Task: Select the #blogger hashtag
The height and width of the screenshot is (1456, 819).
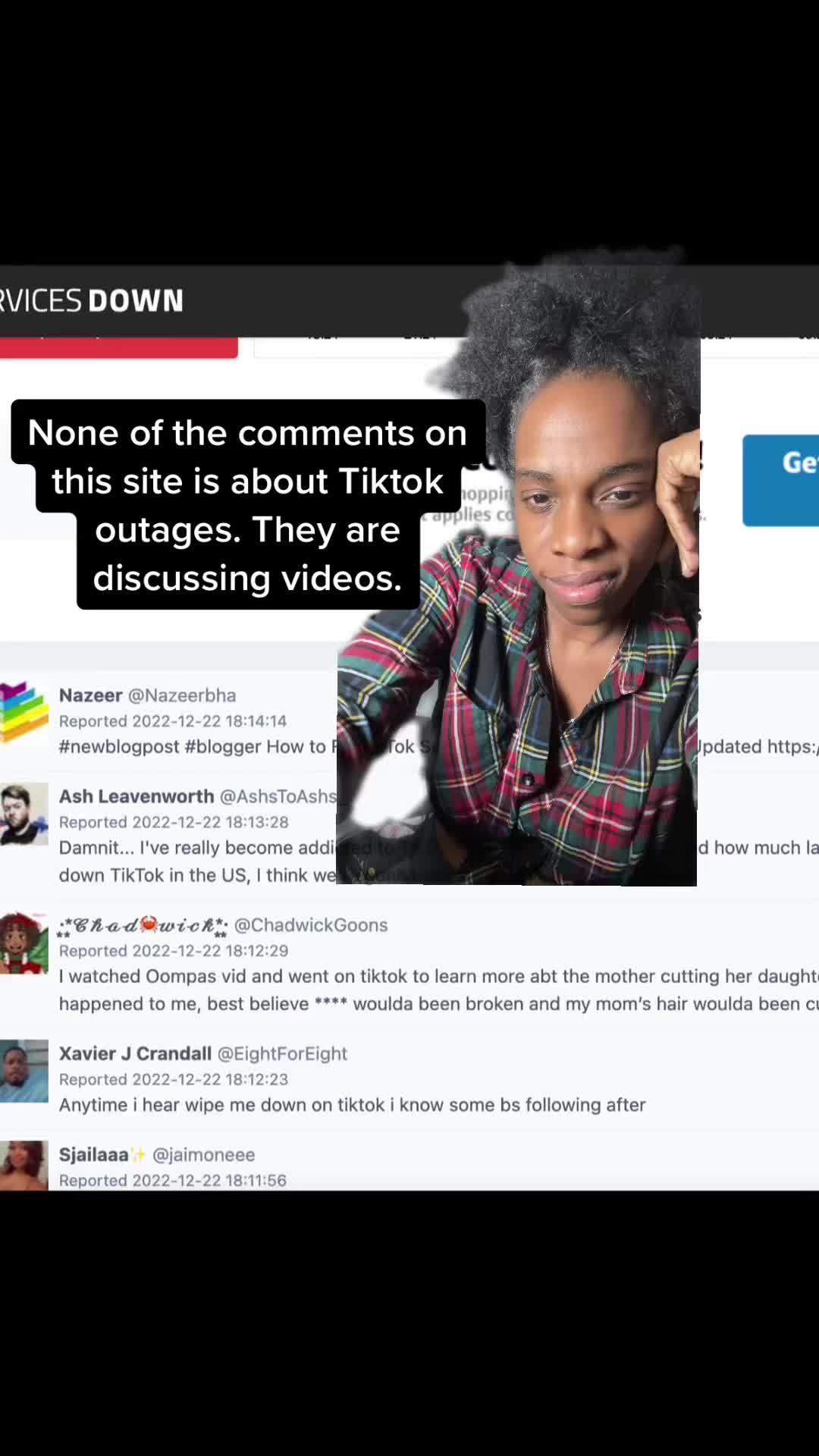Action: click(x=223, y=747)
